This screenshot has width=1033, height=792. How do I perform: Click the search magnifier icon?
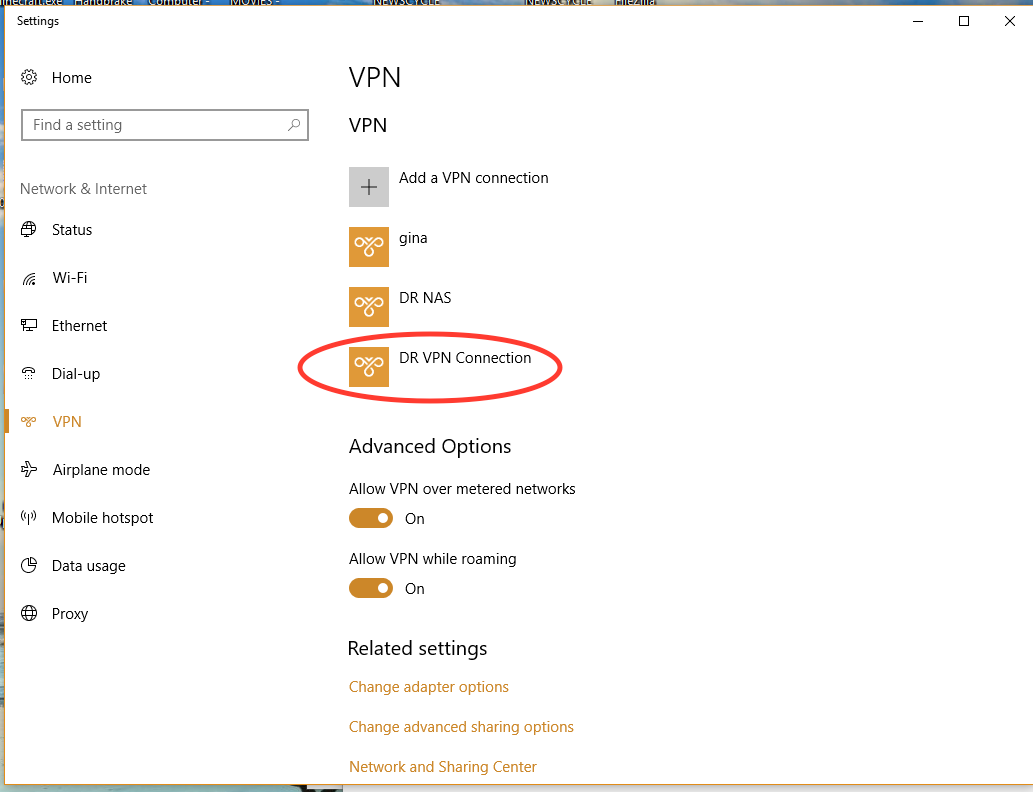click(x=294, y=125)
